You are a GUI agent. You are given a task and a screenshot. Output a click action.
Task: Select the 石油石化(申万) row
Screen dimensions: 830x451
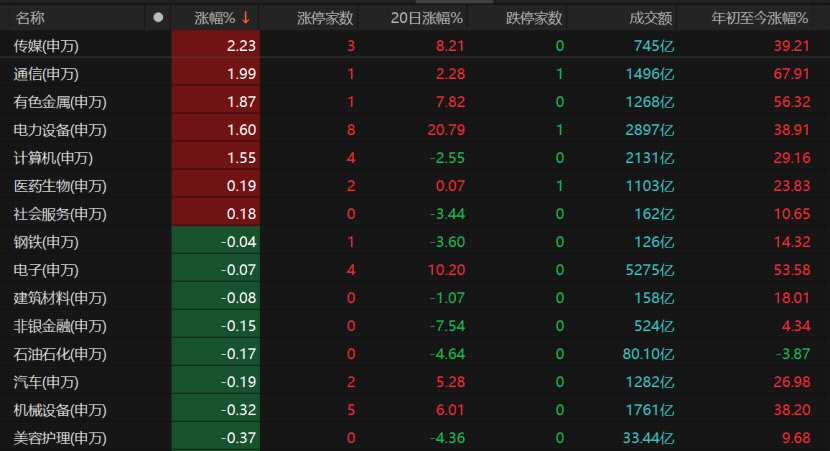(415, 354)
